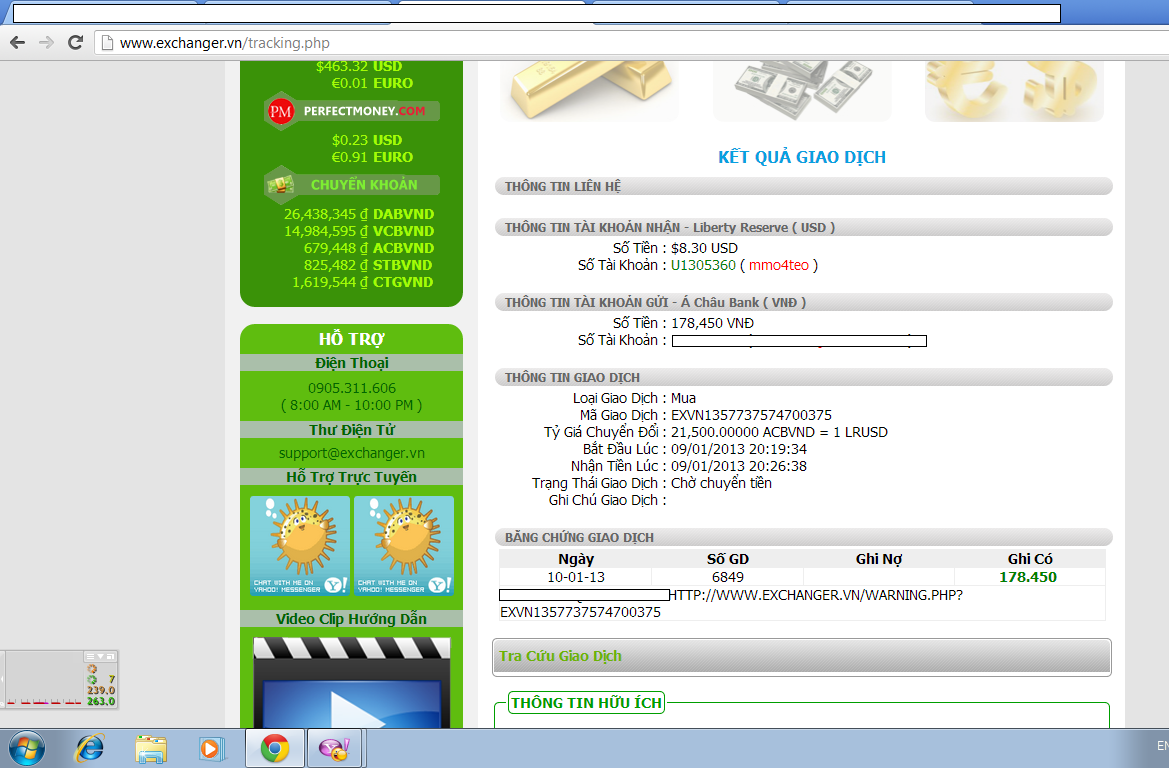Click the date cell 10-01-13
The image size is (1169, 770).
(x=576, y=577)
